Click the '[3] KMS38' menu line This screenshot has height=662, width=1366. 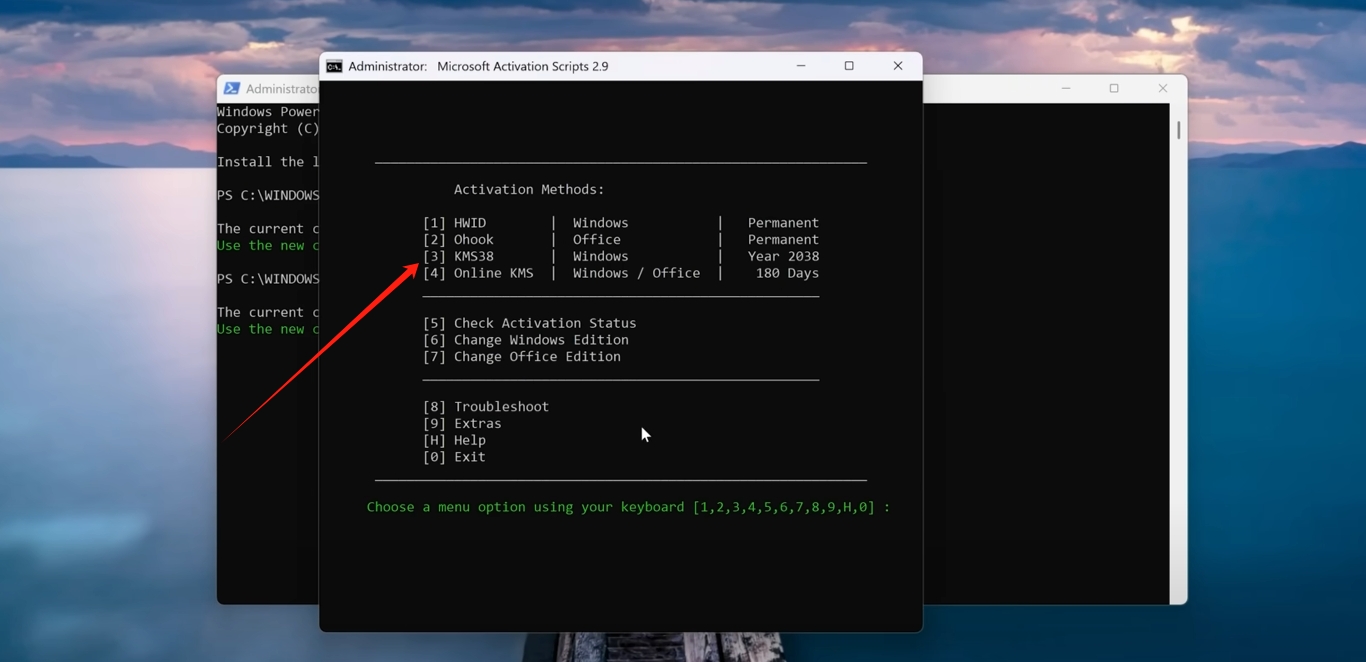click(621, 256)
